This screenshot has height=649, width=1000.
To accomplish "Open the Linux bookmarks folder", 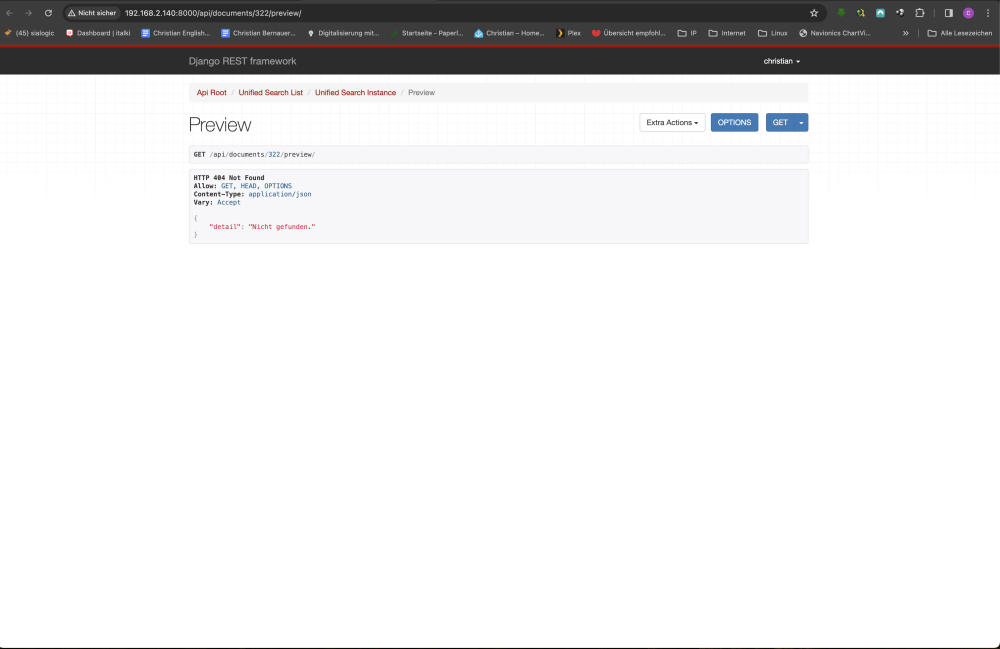I will coord(772,33).
